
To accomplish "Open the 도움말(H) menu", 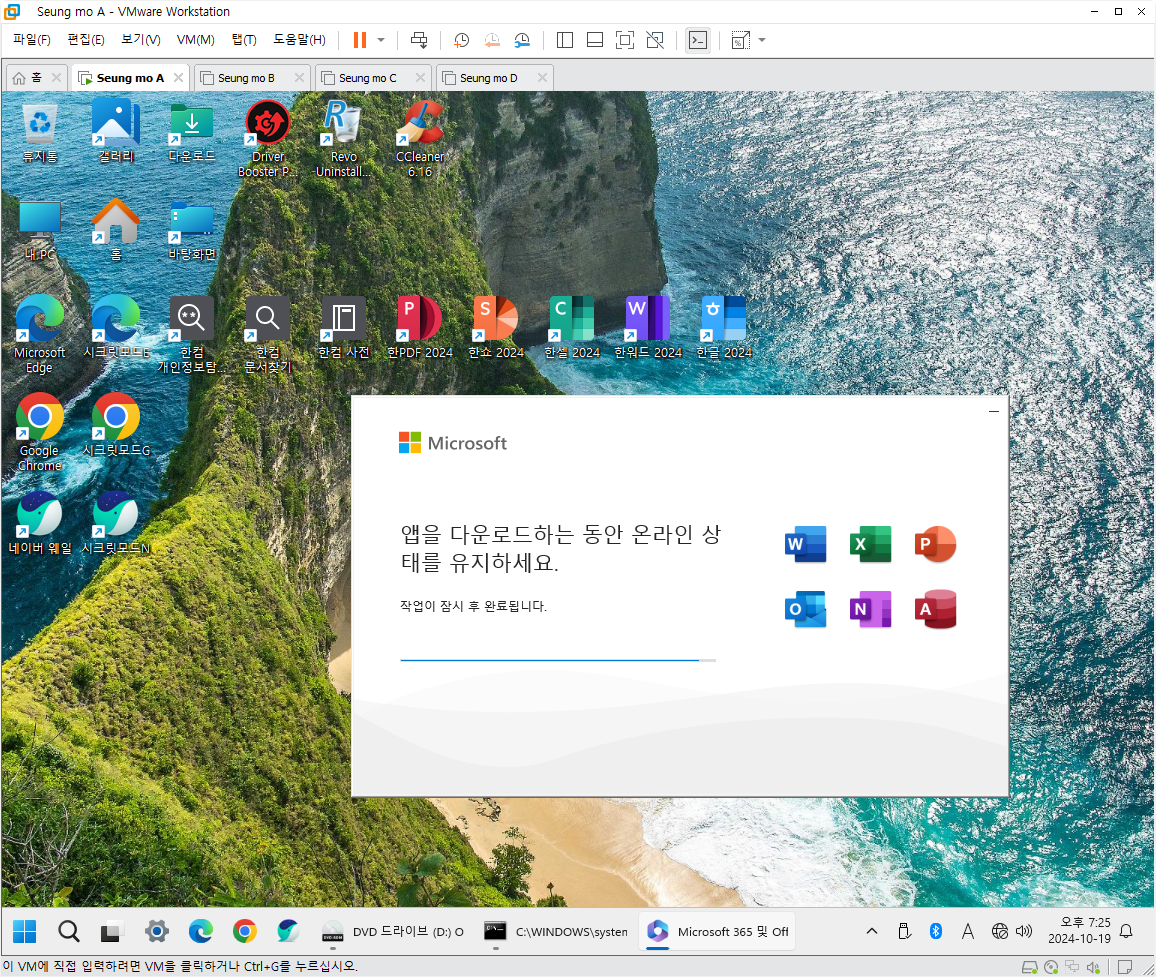I will click(299, 40).
